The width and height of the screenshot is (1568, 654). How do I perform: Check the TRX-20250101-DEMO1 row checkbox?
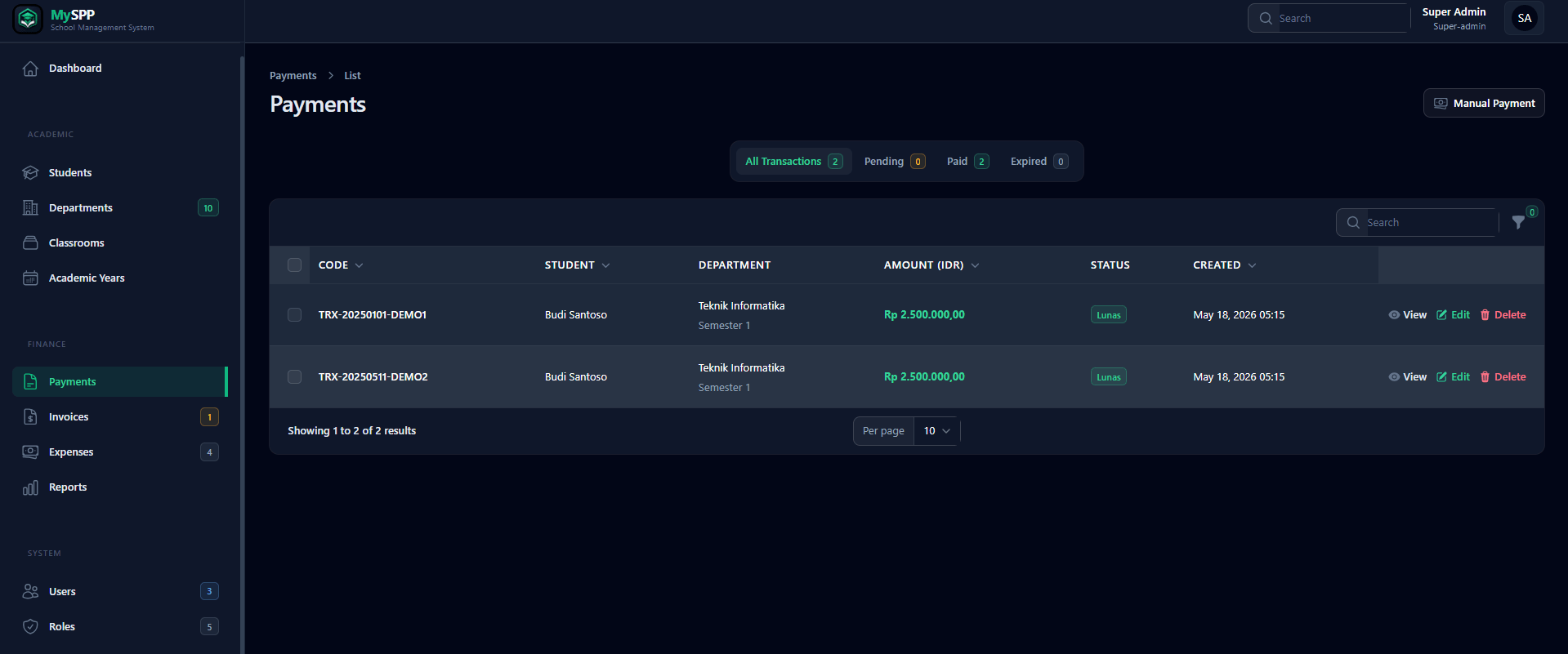295,315
